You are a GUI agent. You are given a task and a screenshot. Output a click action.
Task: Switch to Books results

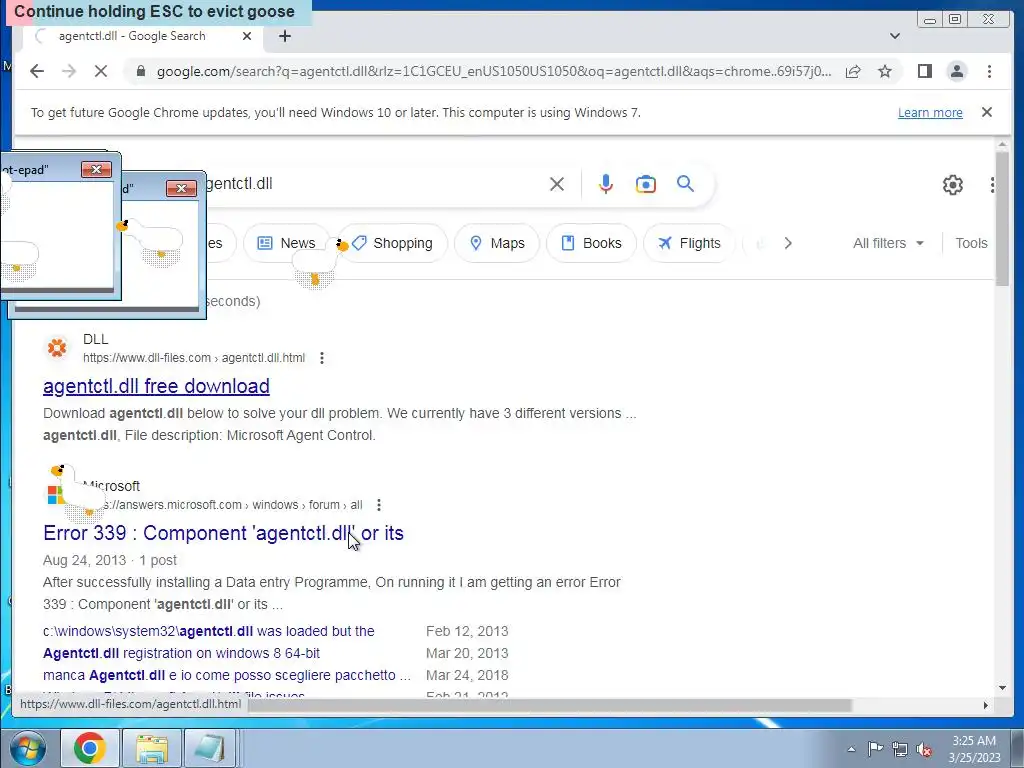[x=591, y=243]
